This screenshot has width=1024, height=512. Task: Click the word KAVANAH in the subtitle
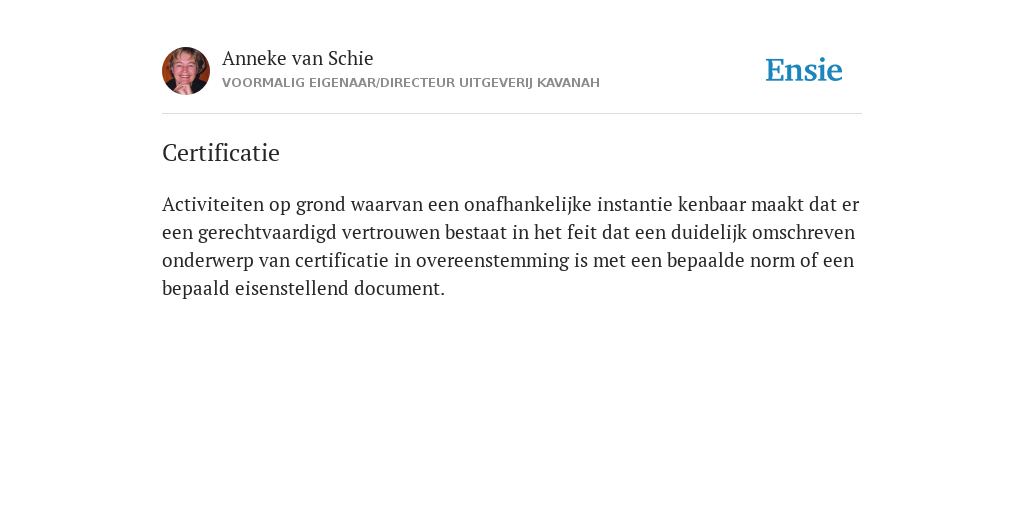coord(568,83)
